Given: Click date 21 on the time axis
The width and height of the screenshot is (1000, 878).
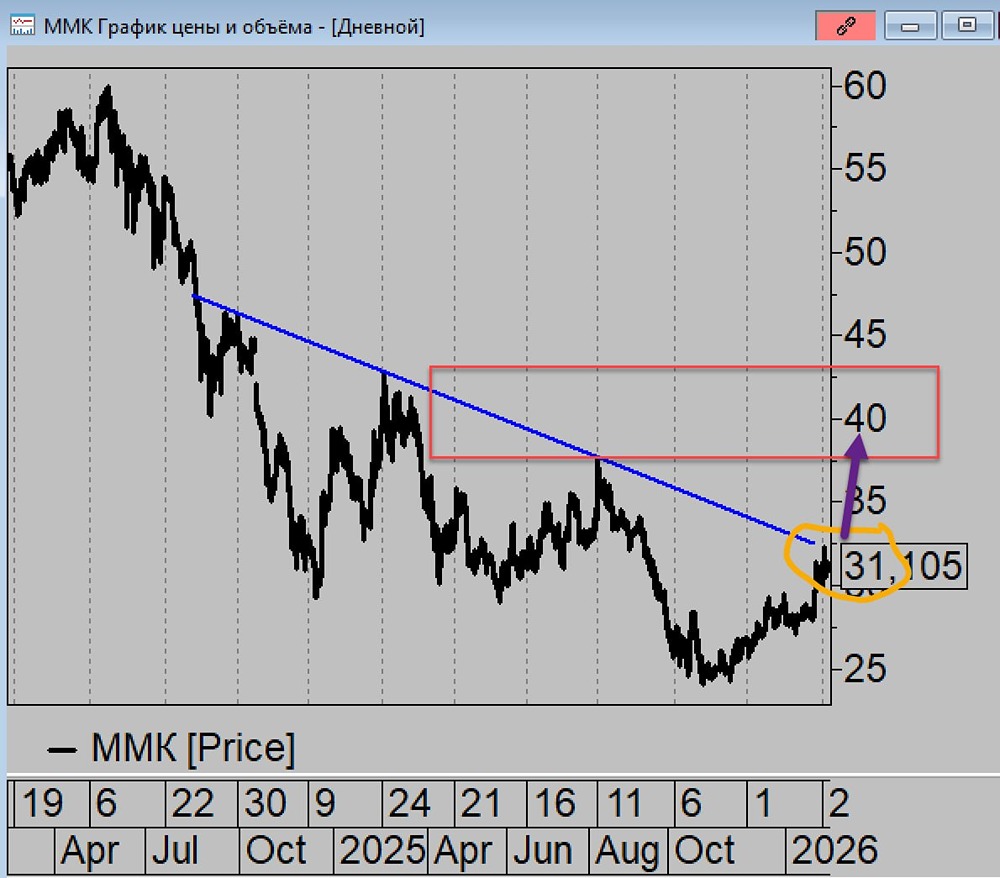Looking at the screenshot, I should pyautogui.click(x=480, y=803).
